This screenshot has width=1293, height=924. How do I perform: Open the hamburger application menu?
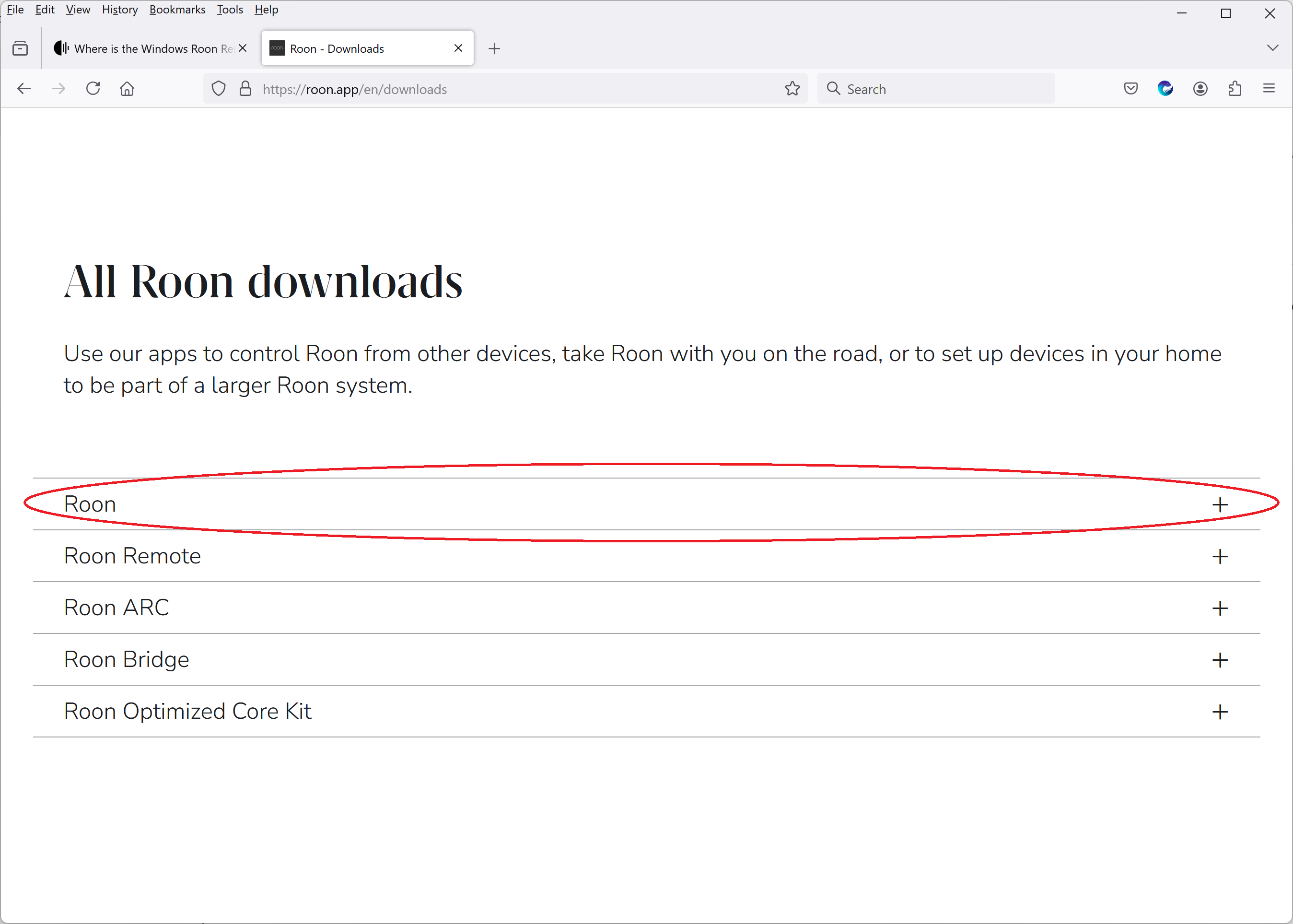(1270, 89)
